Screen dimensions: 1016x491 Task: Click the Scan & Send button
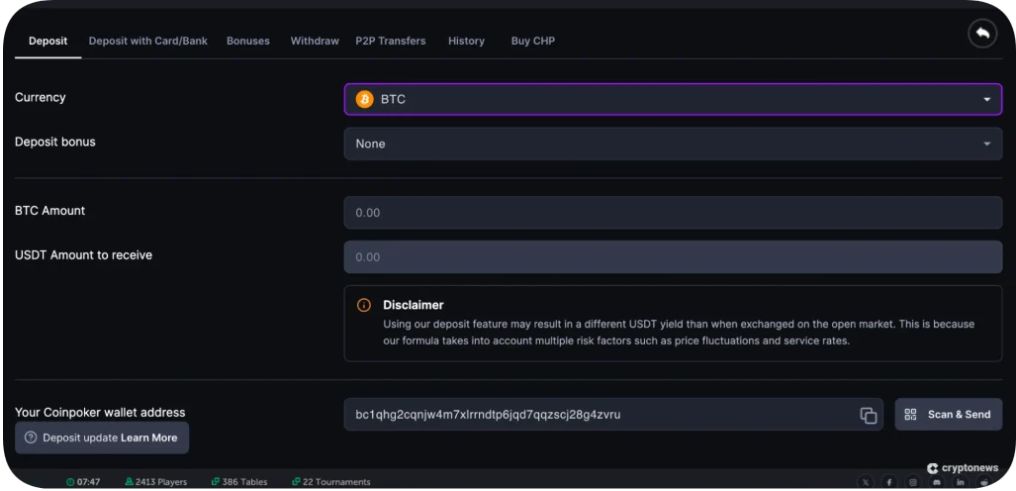[948, 415]
